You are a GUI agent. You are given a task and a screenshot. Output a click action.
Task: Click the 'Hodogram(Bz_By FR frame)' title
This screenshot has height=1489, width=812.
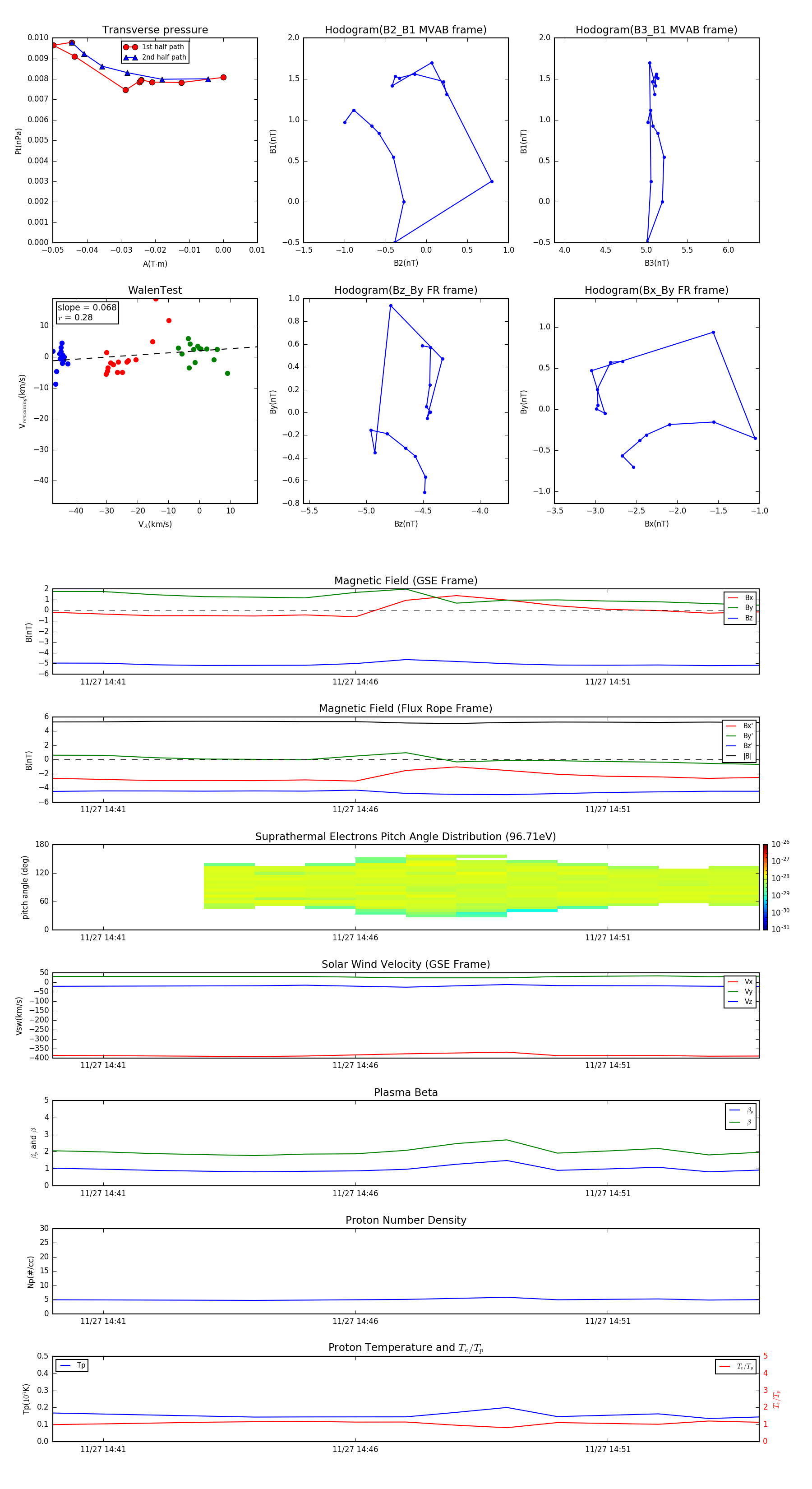pos(406,290)
